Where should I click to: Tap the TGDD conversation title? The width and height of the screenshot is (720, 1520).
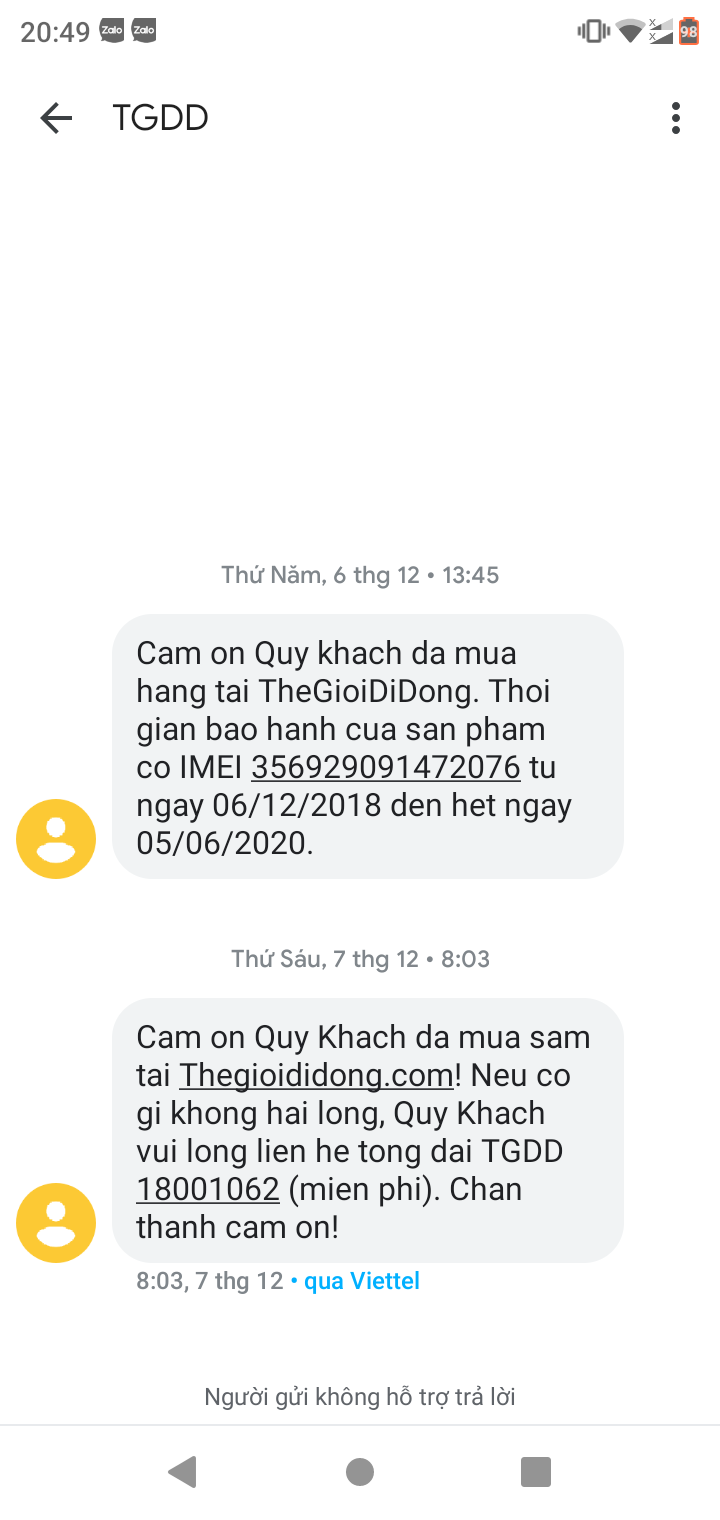160,118
